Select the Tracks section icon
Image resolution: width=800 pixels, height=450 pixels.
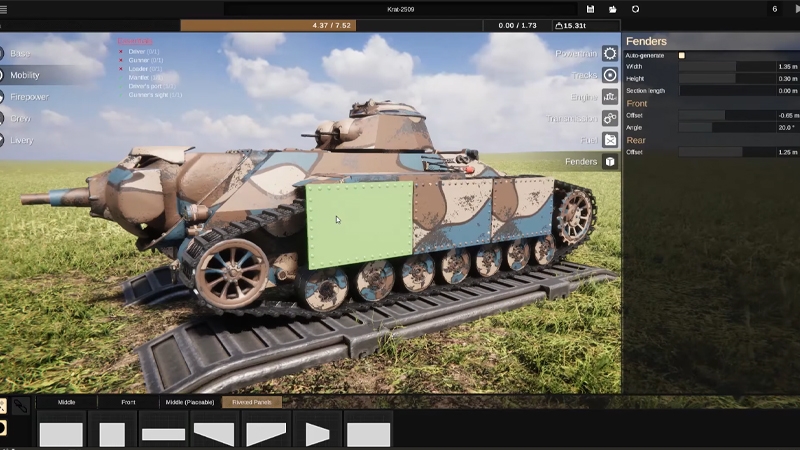tap(609, 75)
